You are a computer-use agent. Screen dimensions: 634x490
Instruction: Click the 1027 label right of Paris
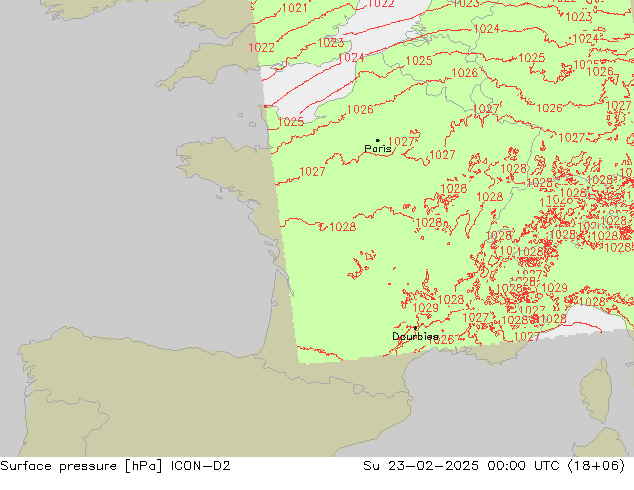[401, 142]
